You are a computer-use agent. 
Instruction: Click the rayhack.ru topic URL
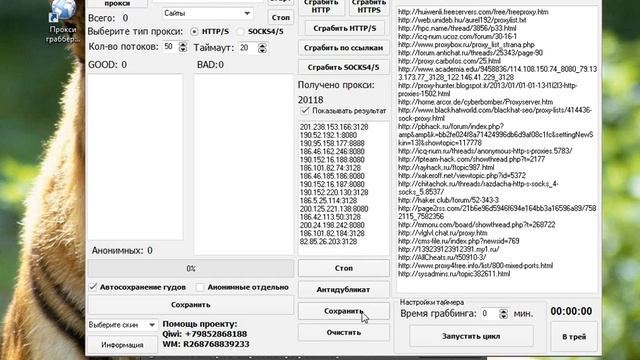(446, 167)
